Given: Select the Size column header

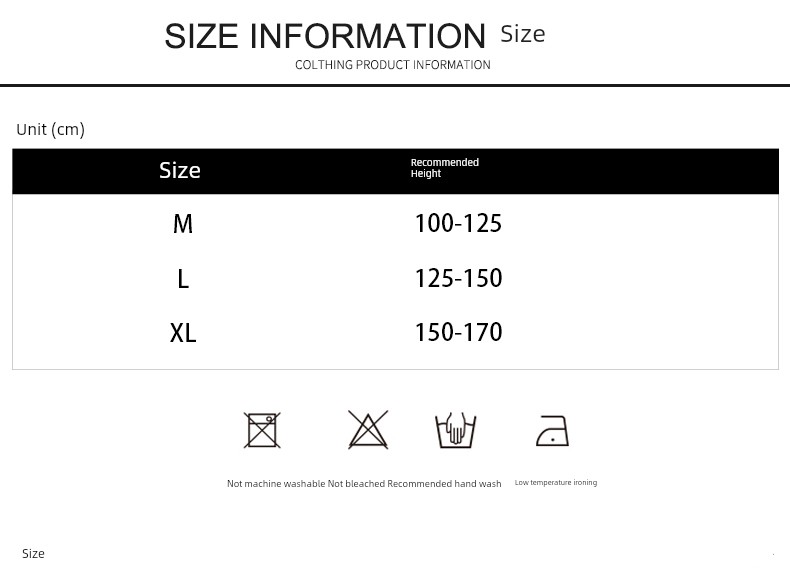Looking at the screenshot, I should point(180,170).
